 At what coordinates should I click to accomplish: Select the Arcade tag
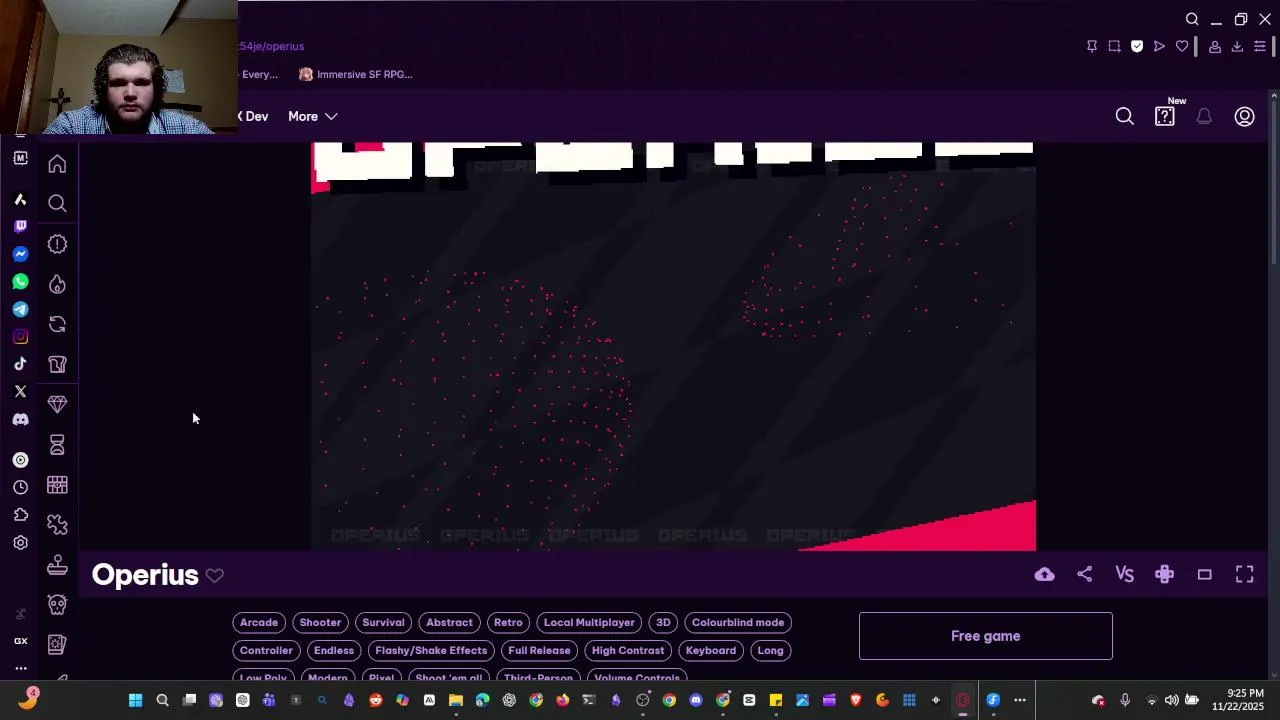[259, 622]
